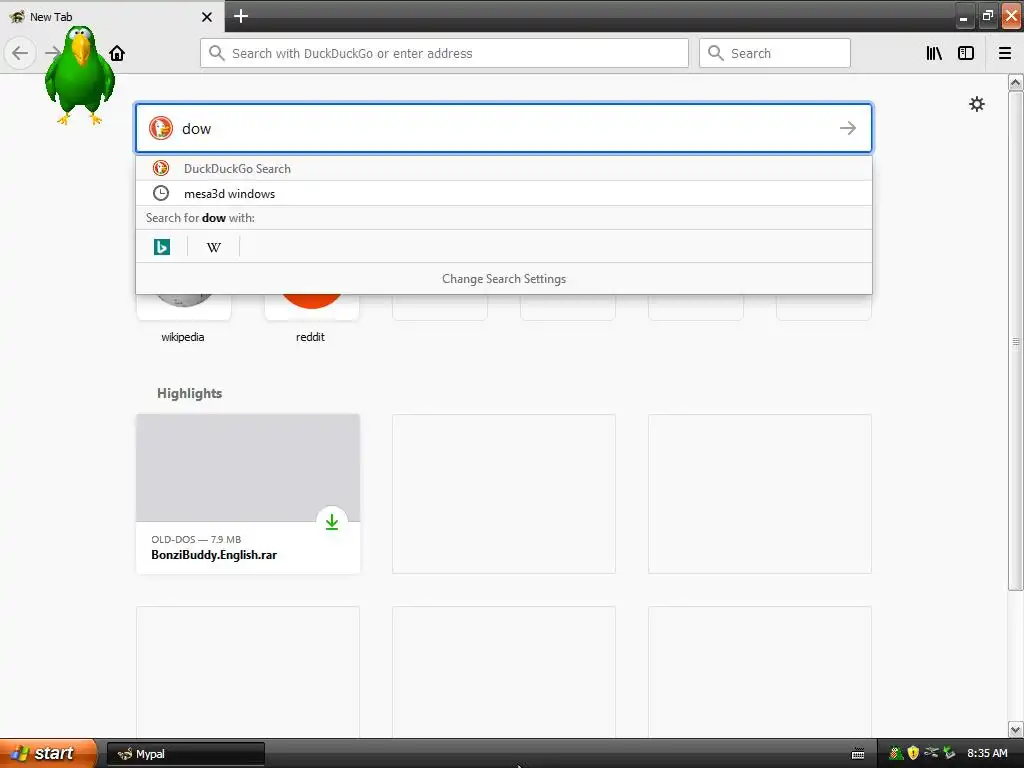Restore down the Mypal browser window
Viewport: 1024px width, 768px height.
pos(987,16)
